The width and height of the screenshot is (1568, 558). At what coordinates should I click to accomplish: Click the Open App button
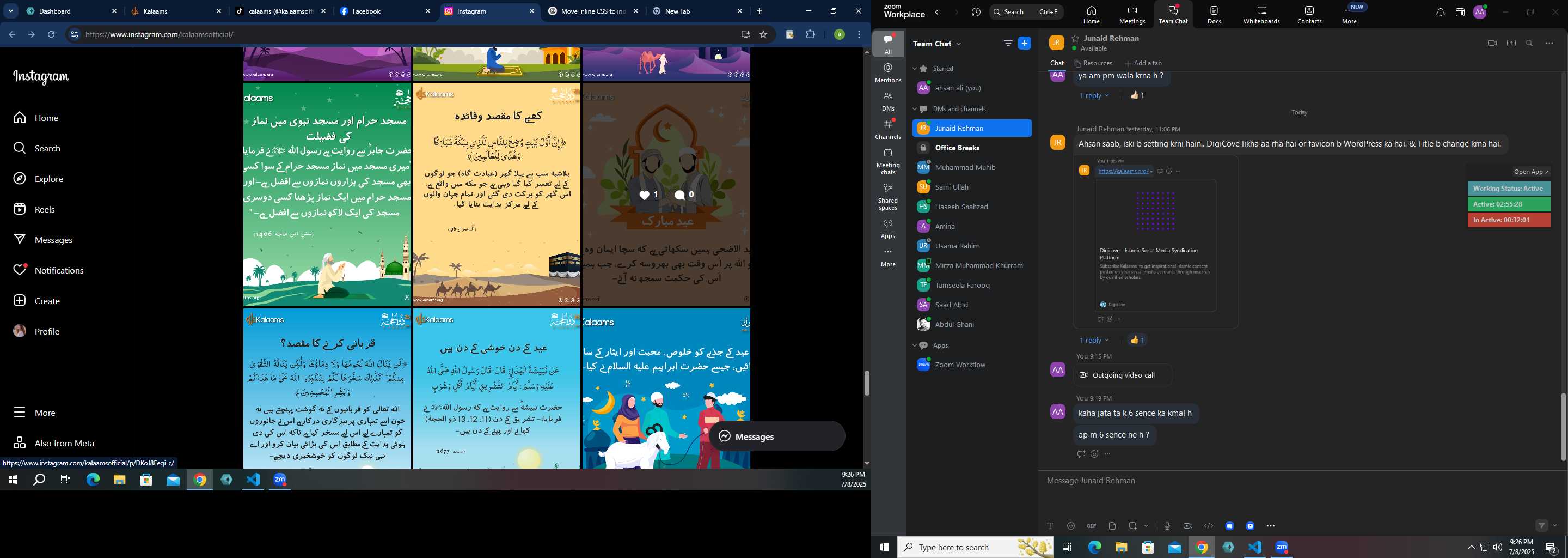(x=1532, y=172)
